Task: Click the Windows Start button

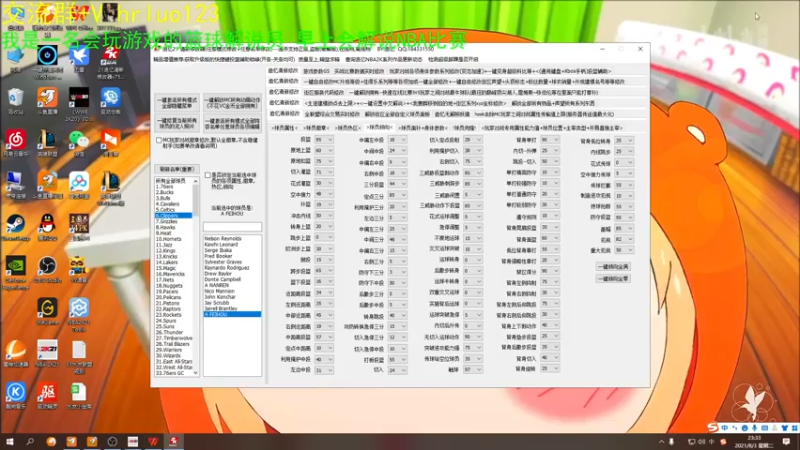Action: click(x=9, y=442)
